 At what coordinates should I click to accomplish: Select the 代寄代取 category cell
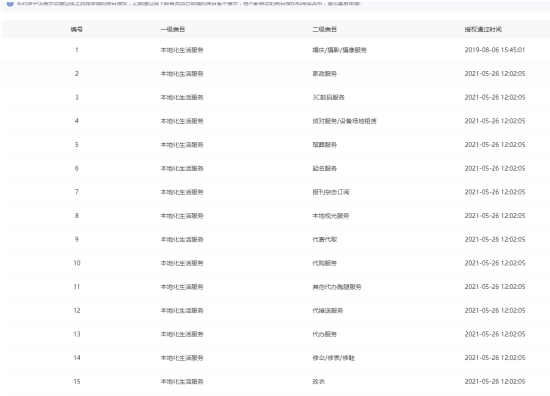(324, 239)
